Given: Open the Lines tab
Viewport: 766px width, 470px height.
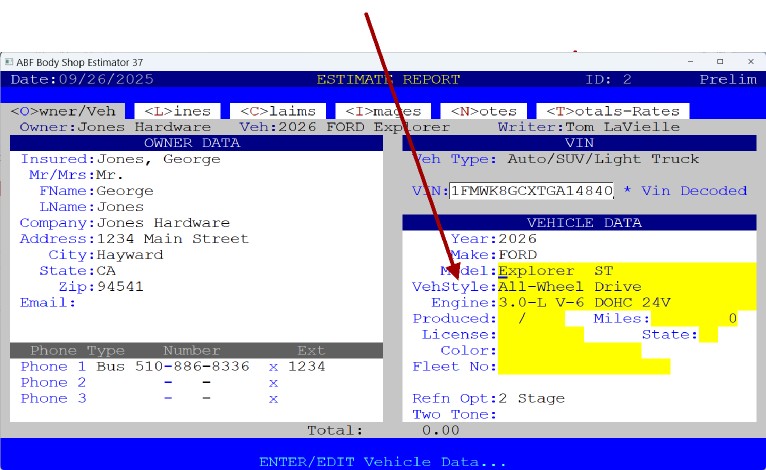Looking at the screenshot, I should [x=176, y=111].
